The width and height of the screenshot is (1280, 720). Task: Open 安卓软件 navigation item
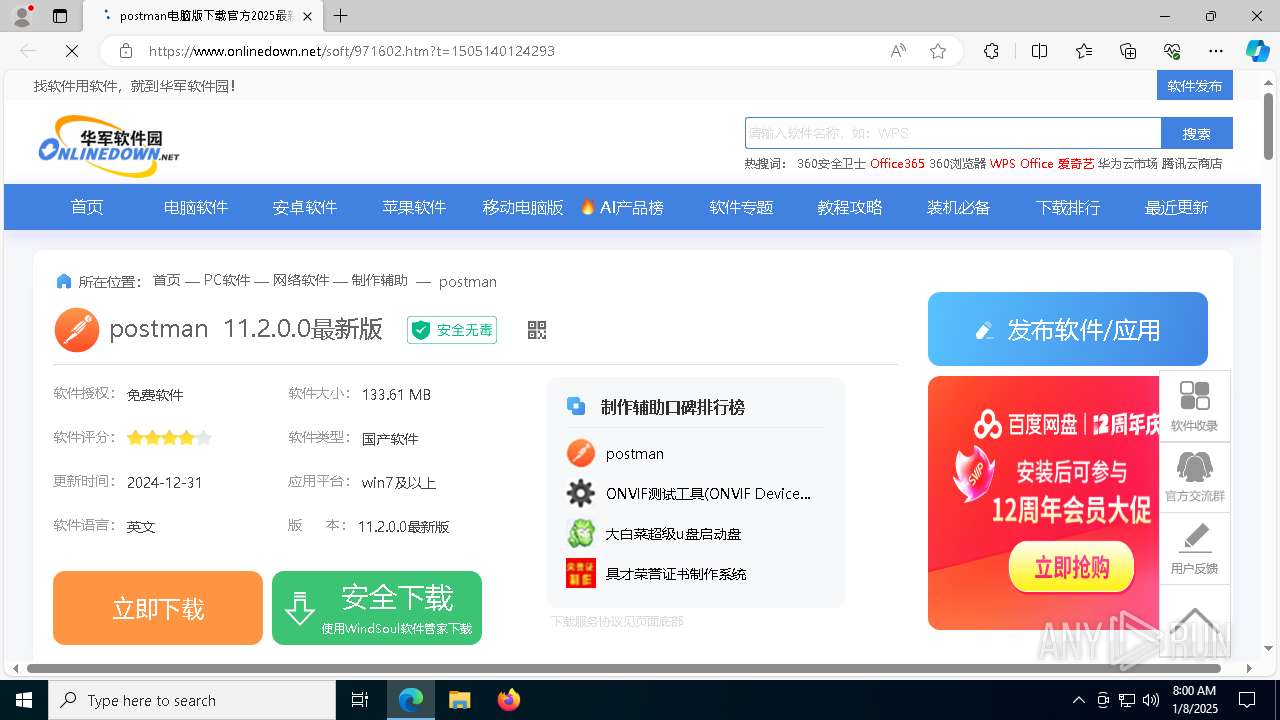coord(305,207)
